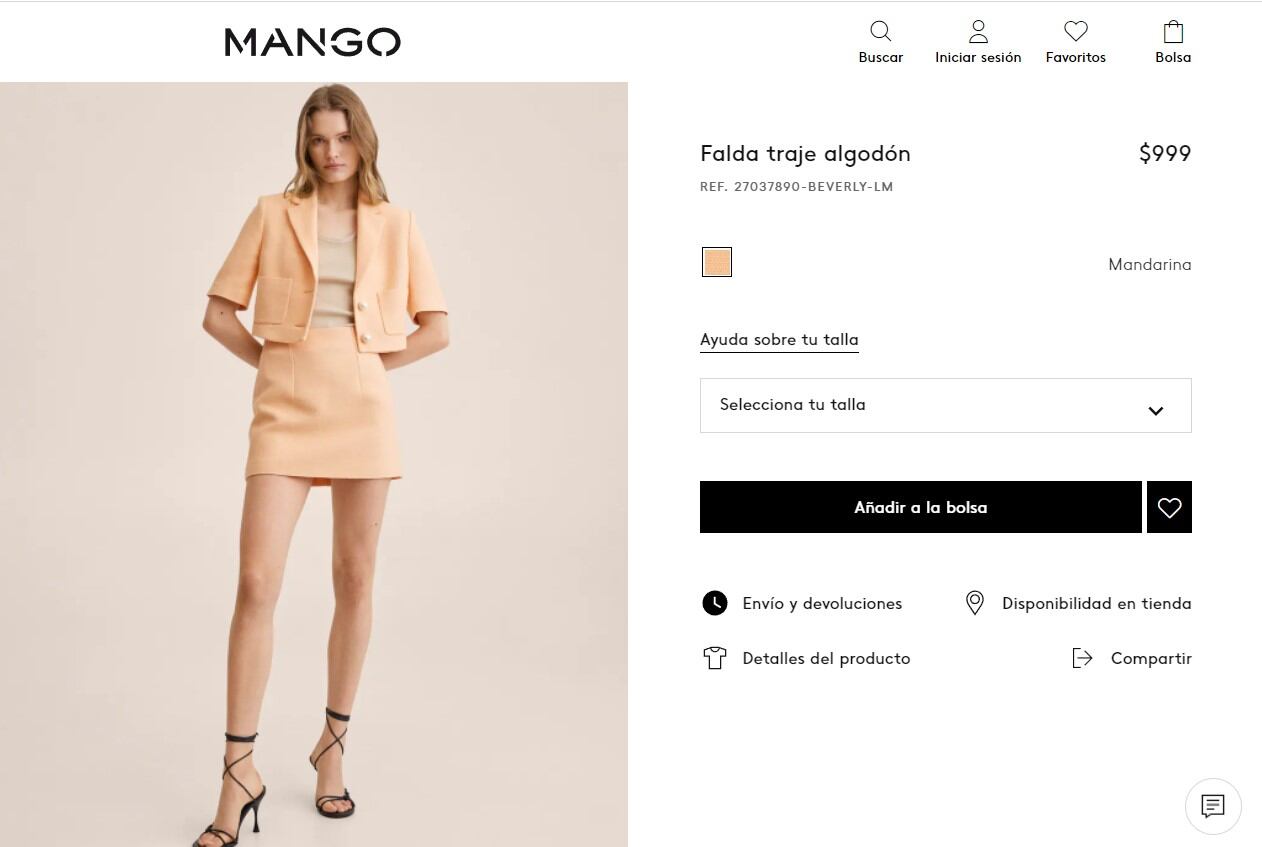Click the location pin icon for store availability
Viewport: 1262px width, 847px height.
coord(974,603)
